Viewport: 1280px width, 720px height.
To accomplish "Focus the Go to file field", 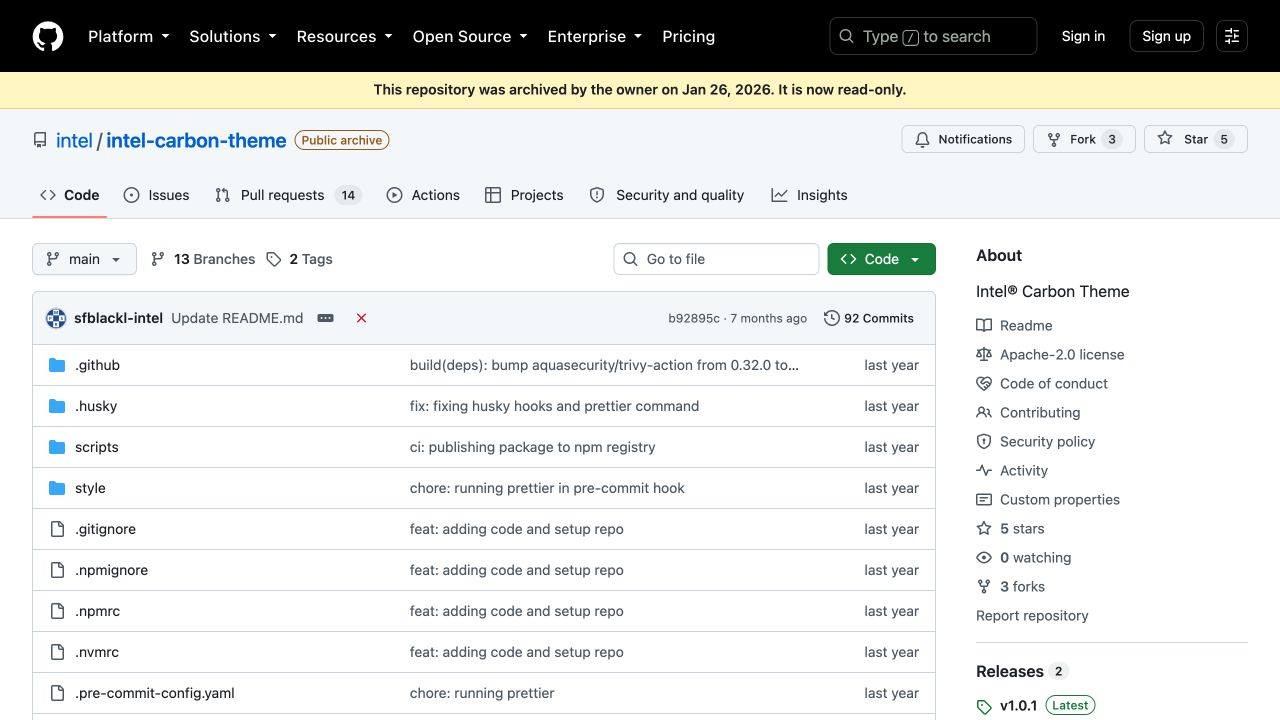I will pos(716,259).
